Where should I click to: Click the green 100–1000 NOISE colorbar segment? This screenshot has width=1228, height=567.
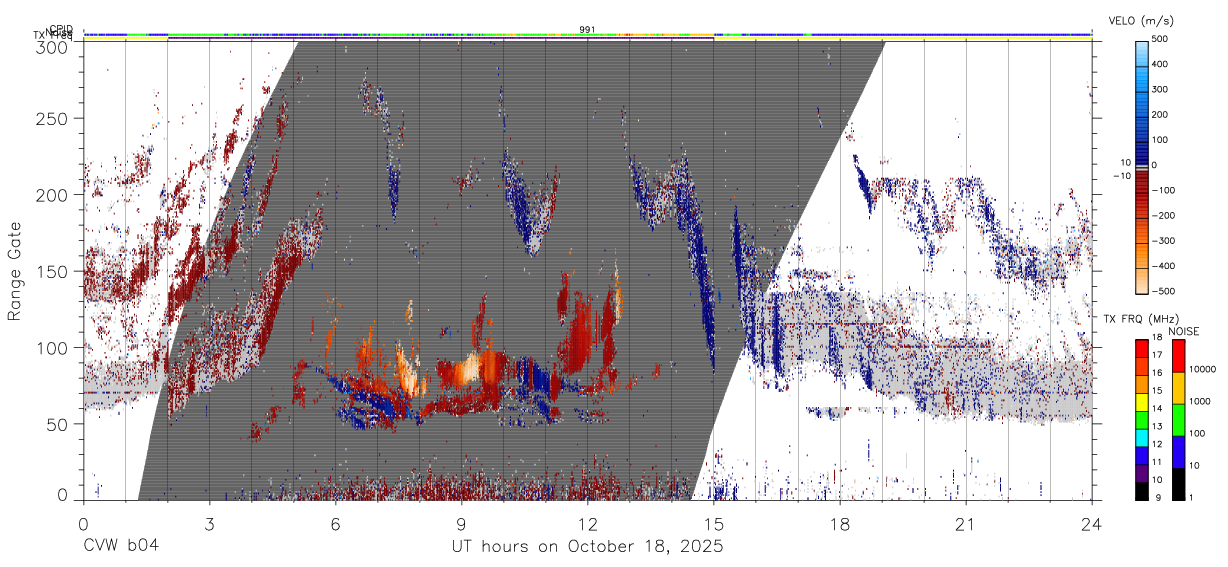click(1178, 420)
